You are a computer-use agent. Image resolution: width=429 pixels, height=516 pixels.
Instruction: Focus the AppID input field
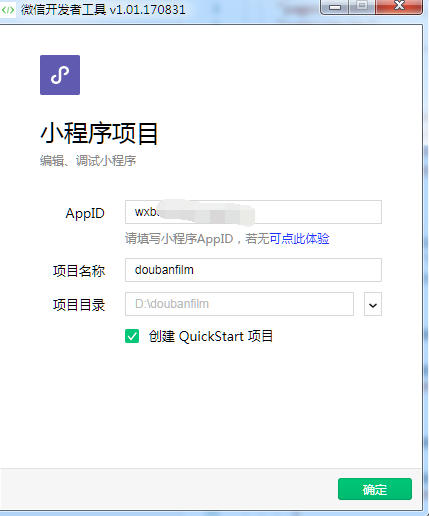coord(253,212)
